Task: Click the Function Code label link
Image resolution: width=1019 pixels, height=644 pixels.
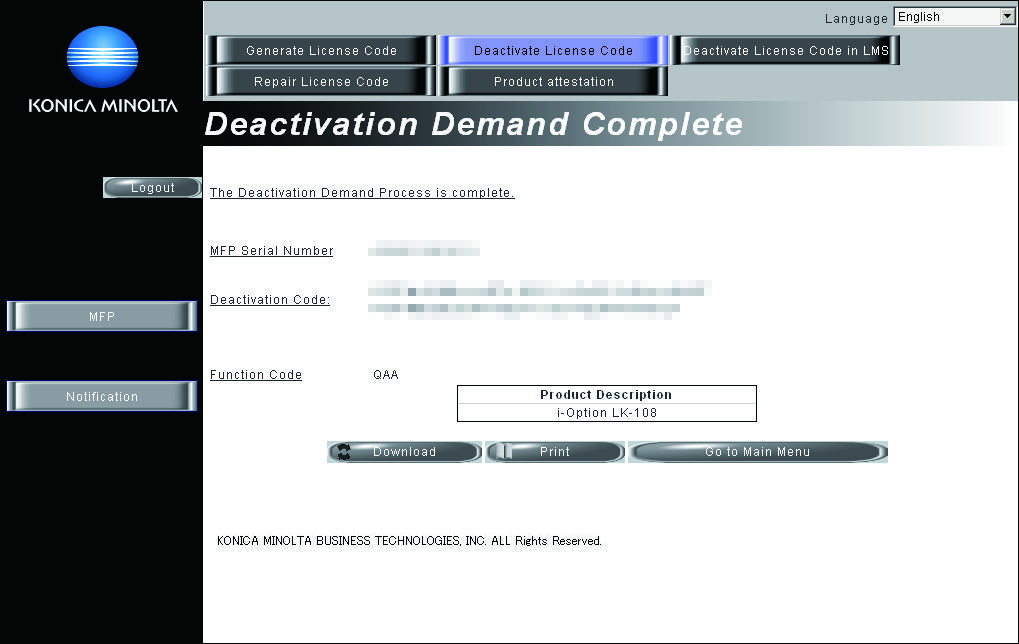Action: point(256,375)
